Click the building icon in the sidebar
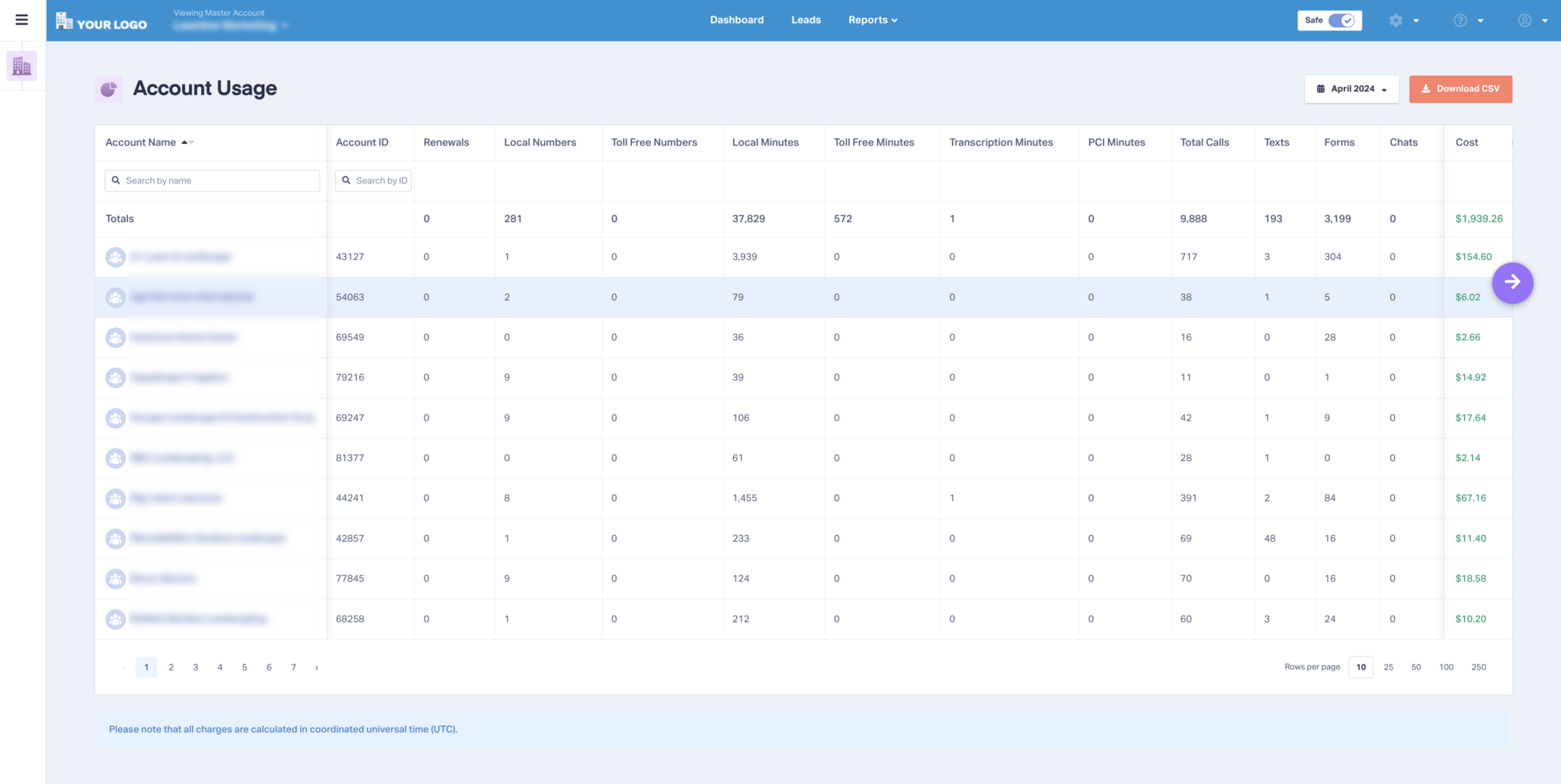The height and width of the screenshot is (784, 1561). point(21,66)
